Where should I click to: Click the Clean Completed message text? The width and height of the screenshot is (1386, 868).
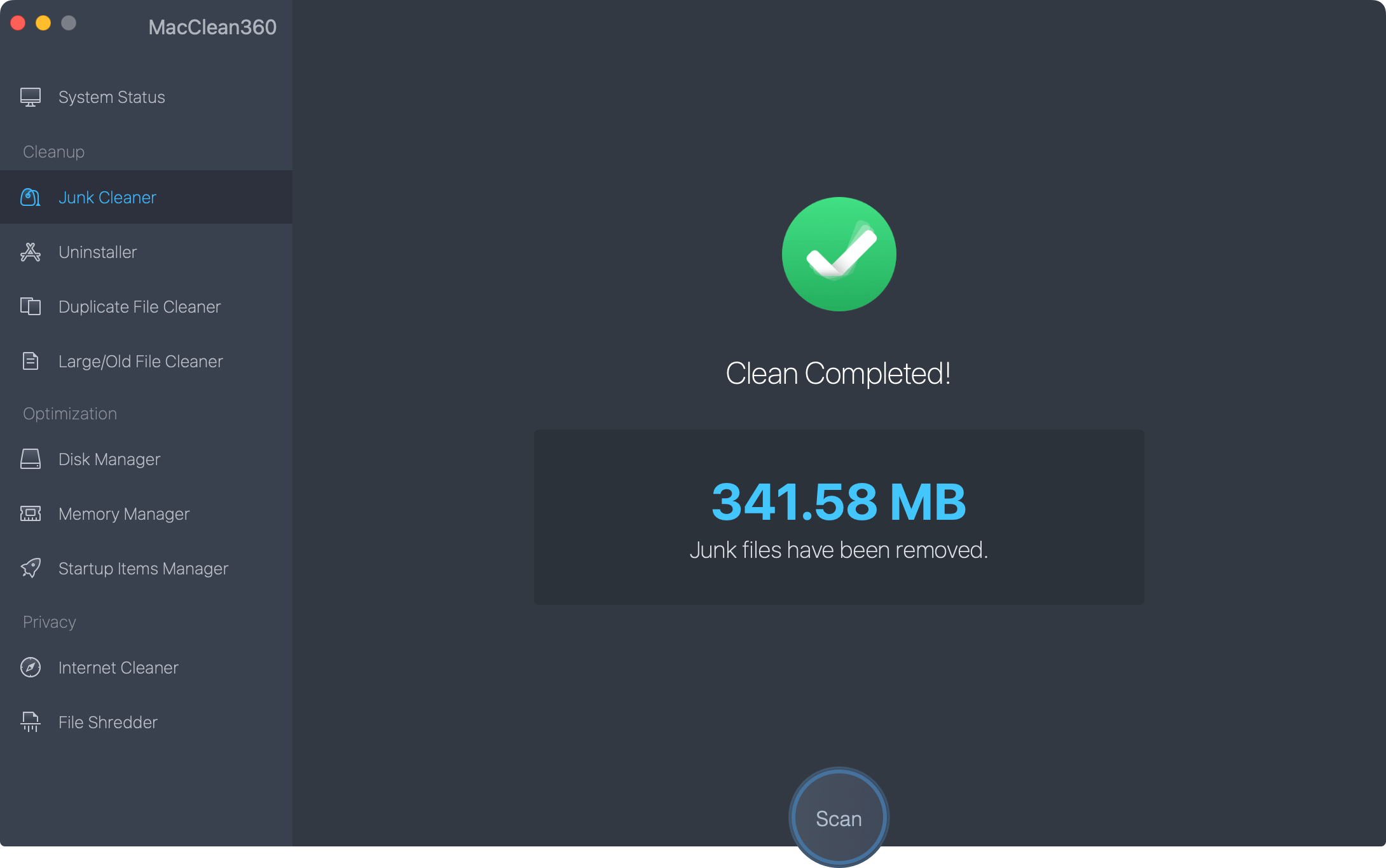[839, 374]
